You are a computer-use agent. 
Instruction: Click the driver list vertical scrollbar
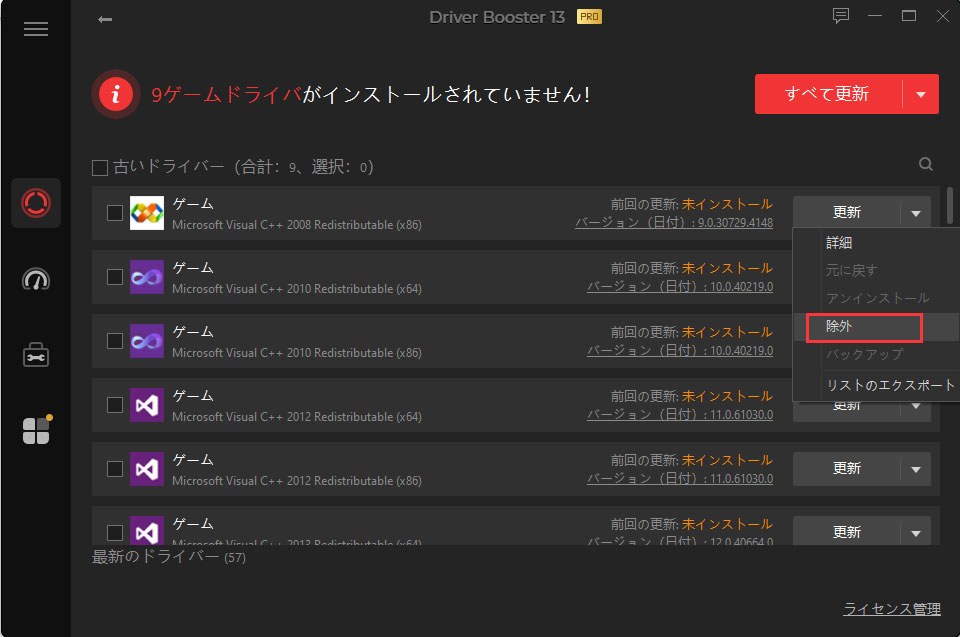click(950, 206)
